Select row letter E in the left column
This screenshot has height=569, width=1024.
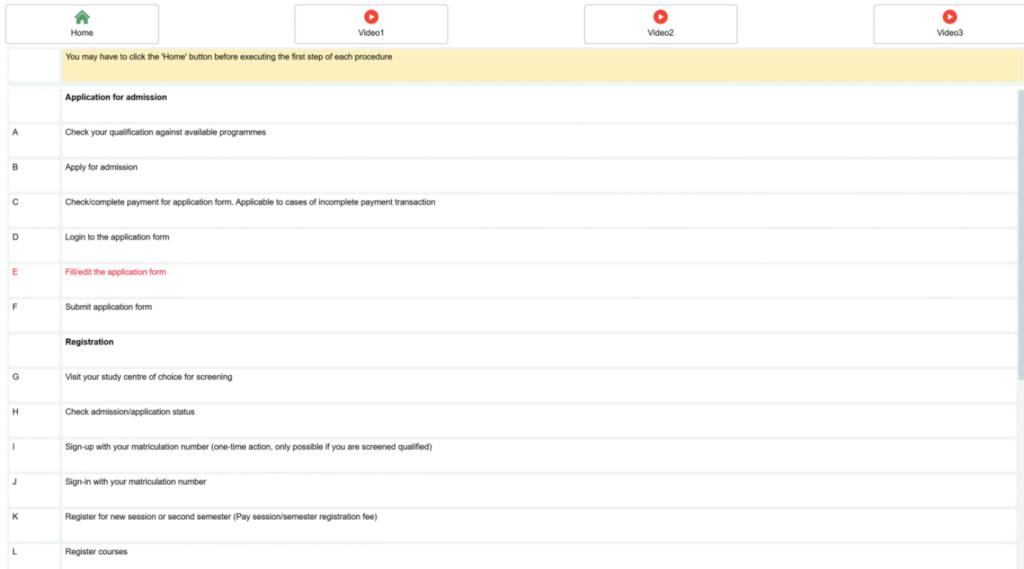(15, 272)
